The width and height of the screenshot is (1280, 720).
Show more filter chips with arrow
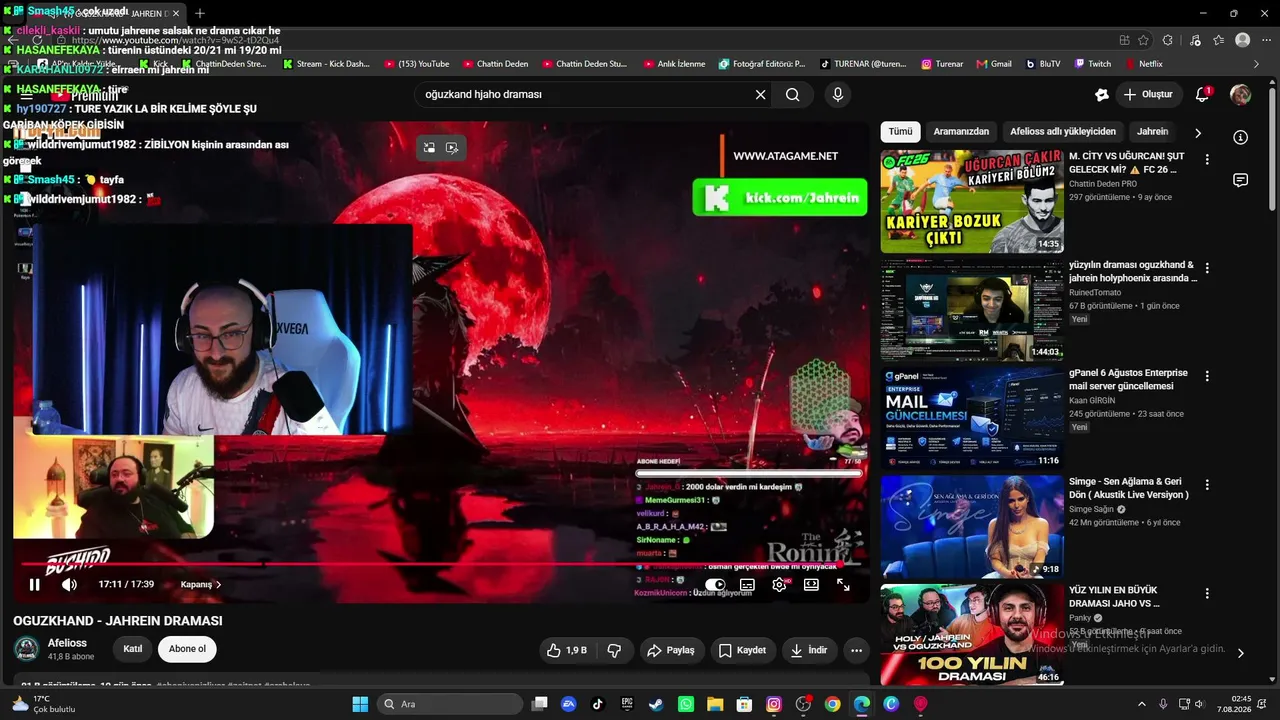tap(1198, 132)
